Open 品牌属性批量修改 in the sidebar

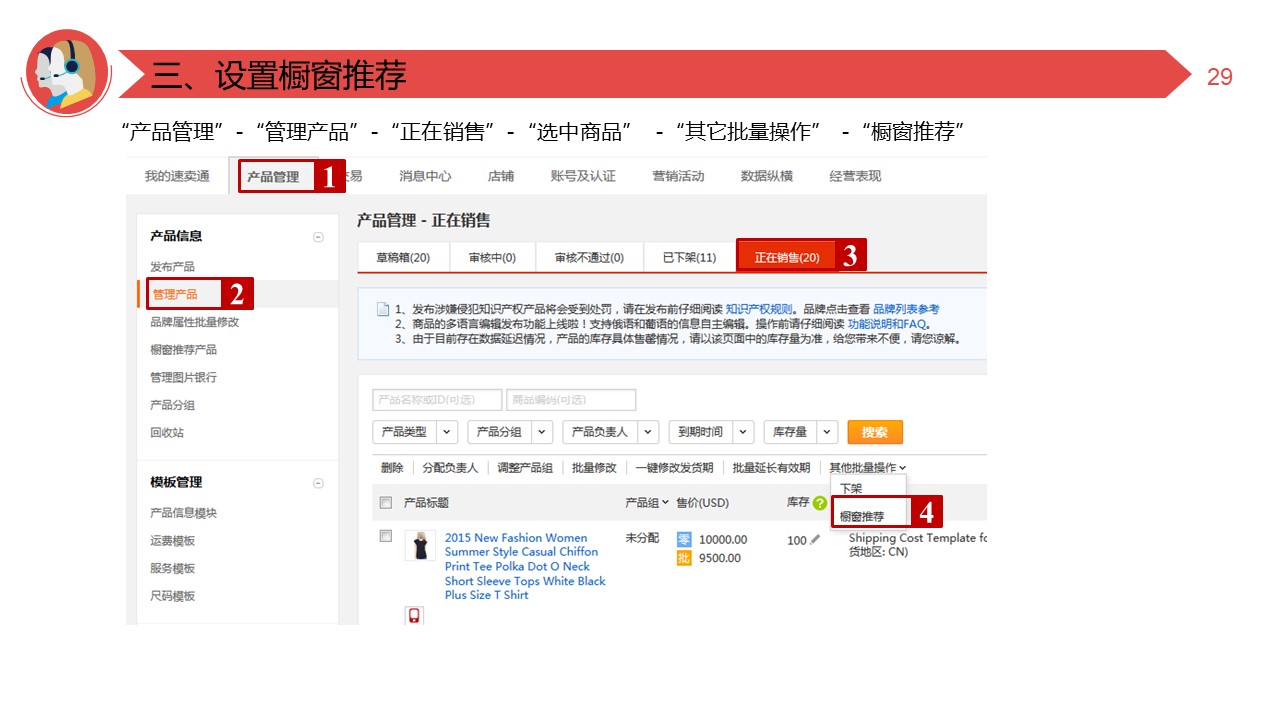point(195,322)
